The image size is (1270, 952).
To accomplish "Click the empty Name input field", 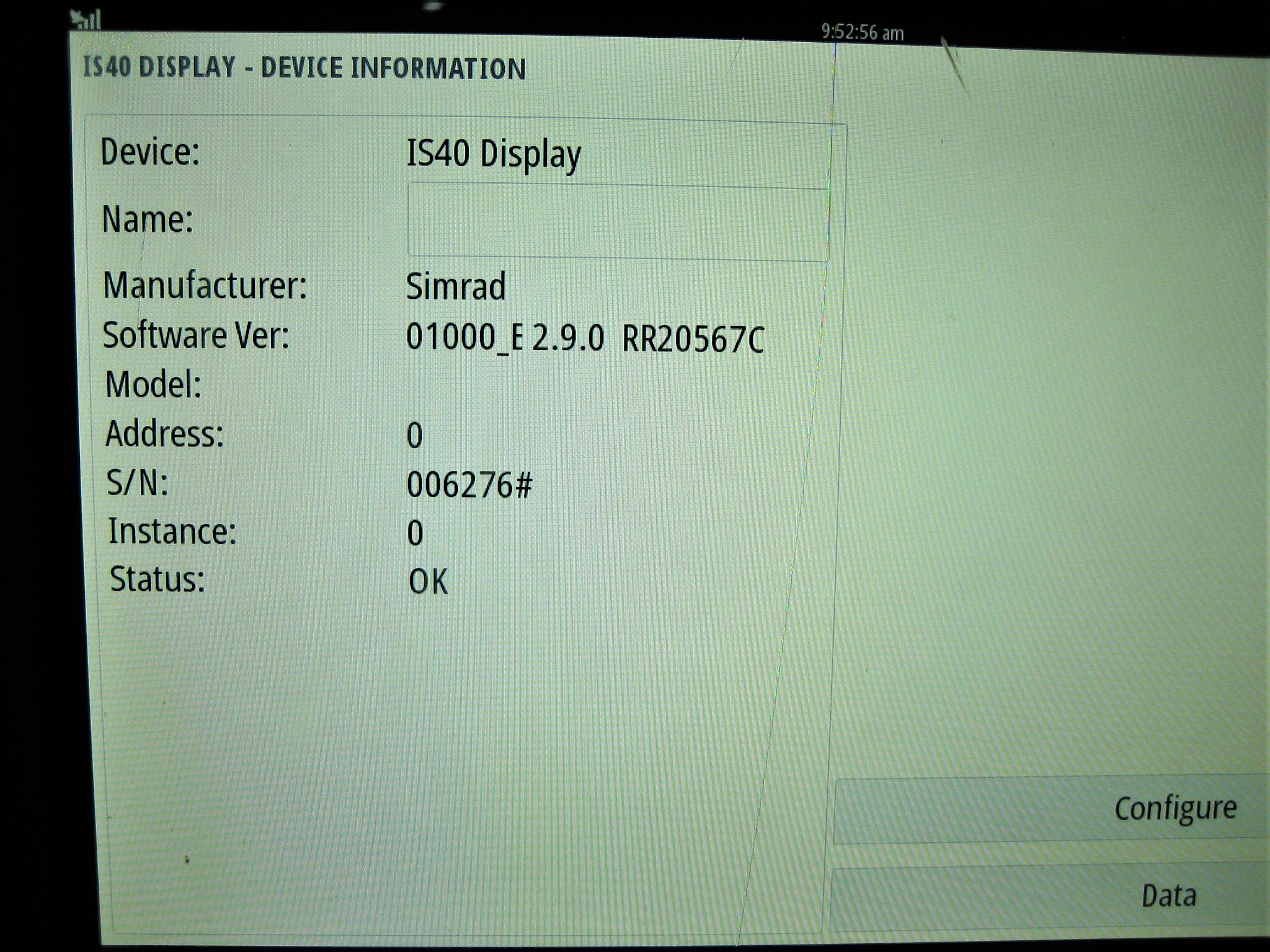I will click(618, 222).
